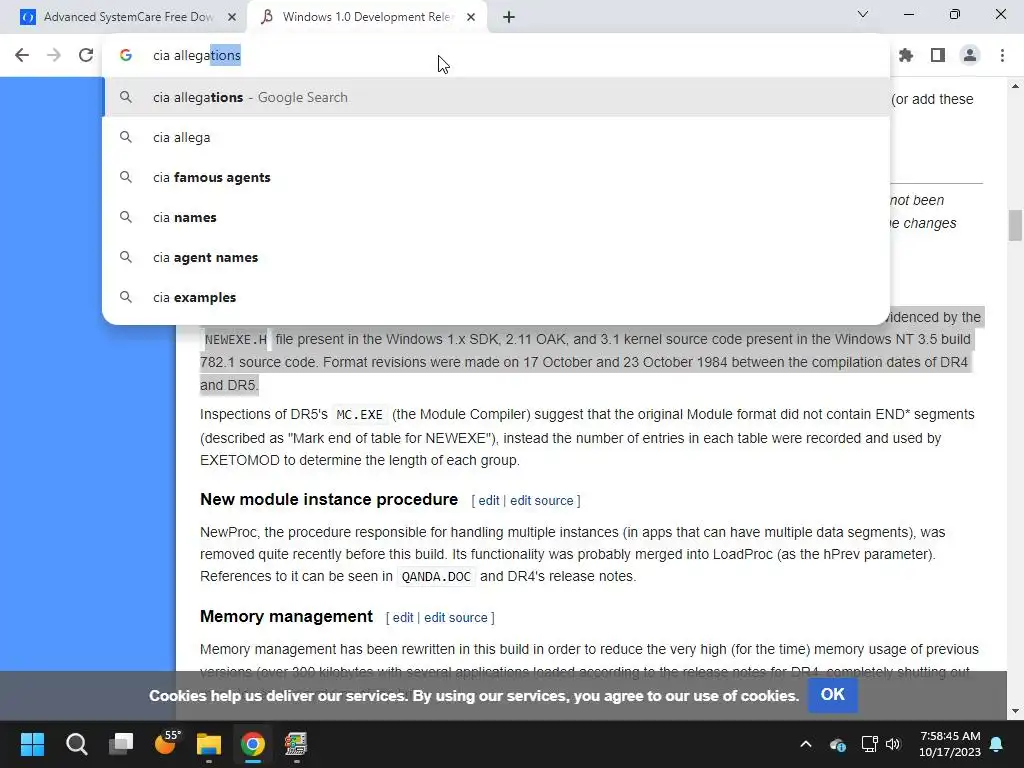Viewport: 1024px width, 768px height.
Task: Click the forward navigation arrow
Action: tap(54, 56)
